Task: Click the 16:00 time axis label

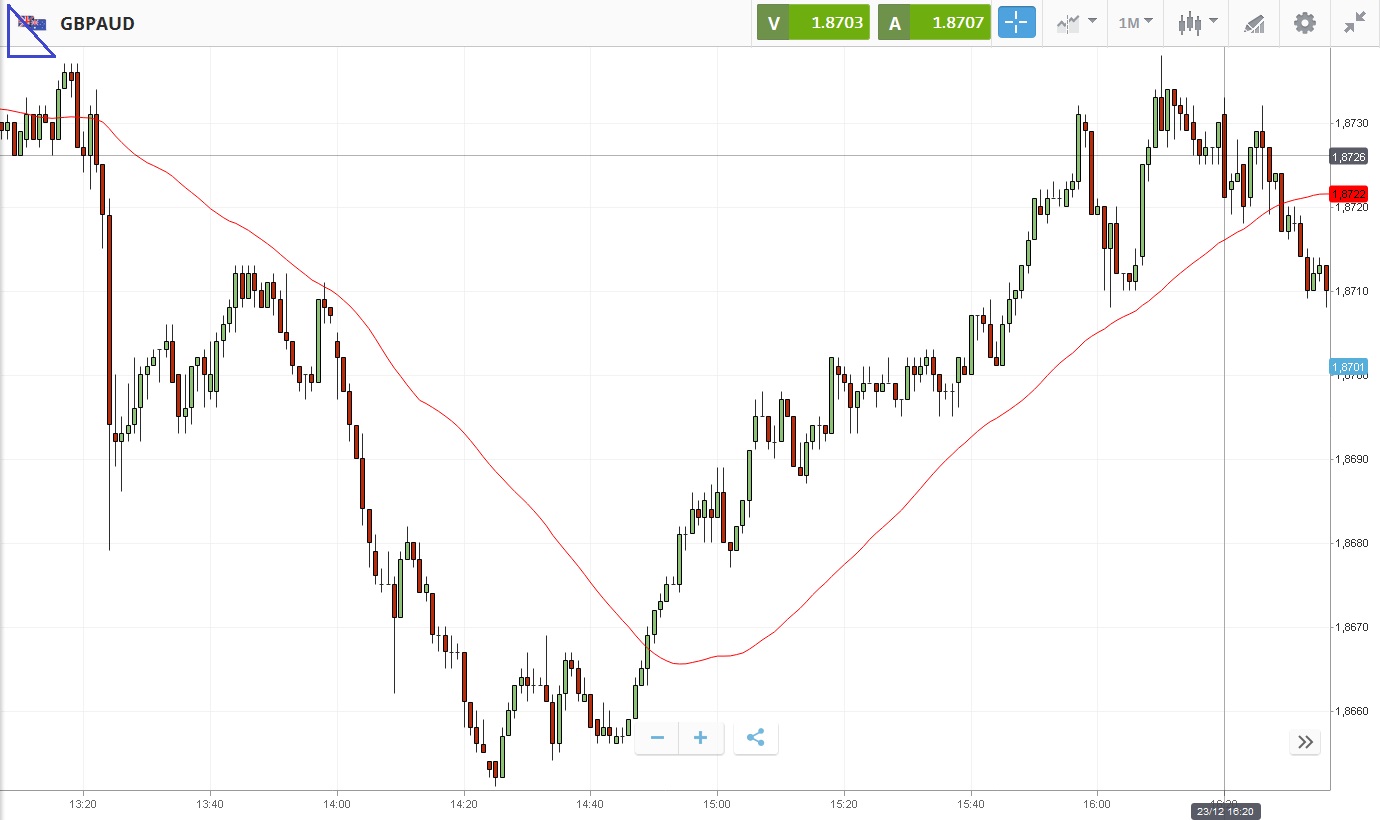Action: (1097, 803)
